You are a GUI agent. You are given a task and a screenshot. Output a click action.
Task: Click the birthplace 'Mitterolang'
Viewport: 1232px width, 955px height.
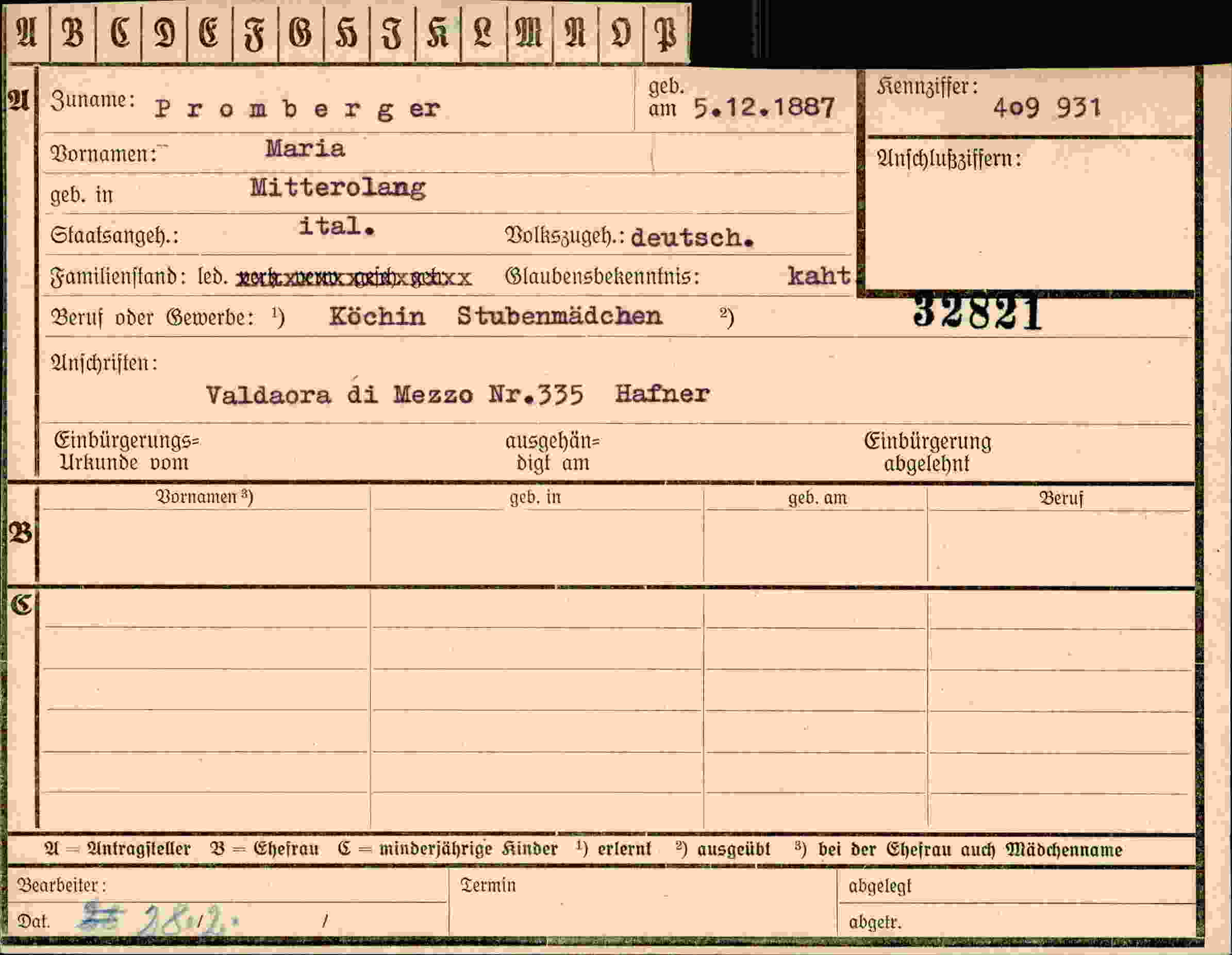[x=338, y=188]
